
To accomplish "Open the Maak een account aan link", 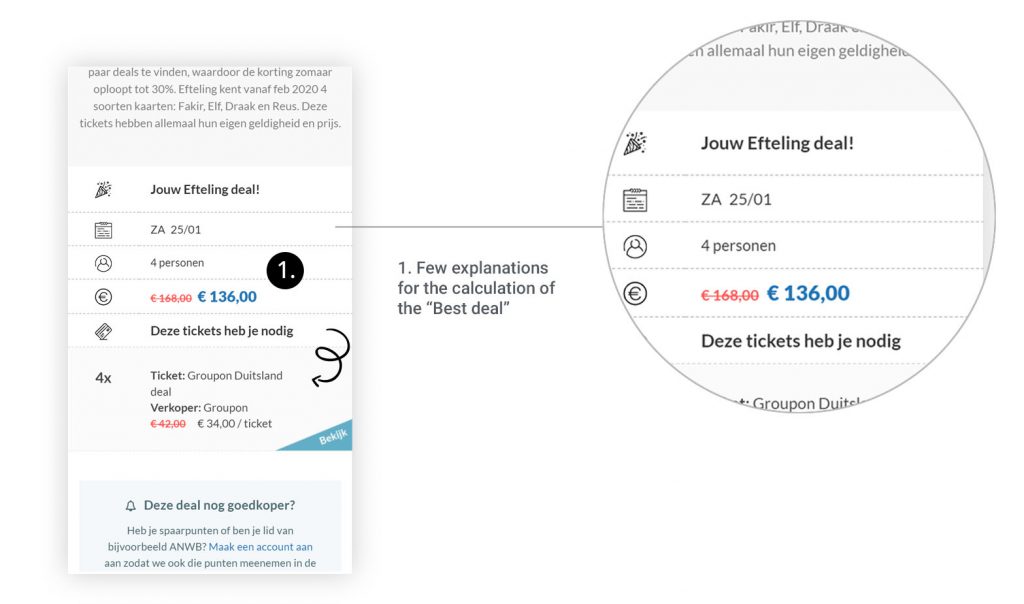I will click(260, 547).
